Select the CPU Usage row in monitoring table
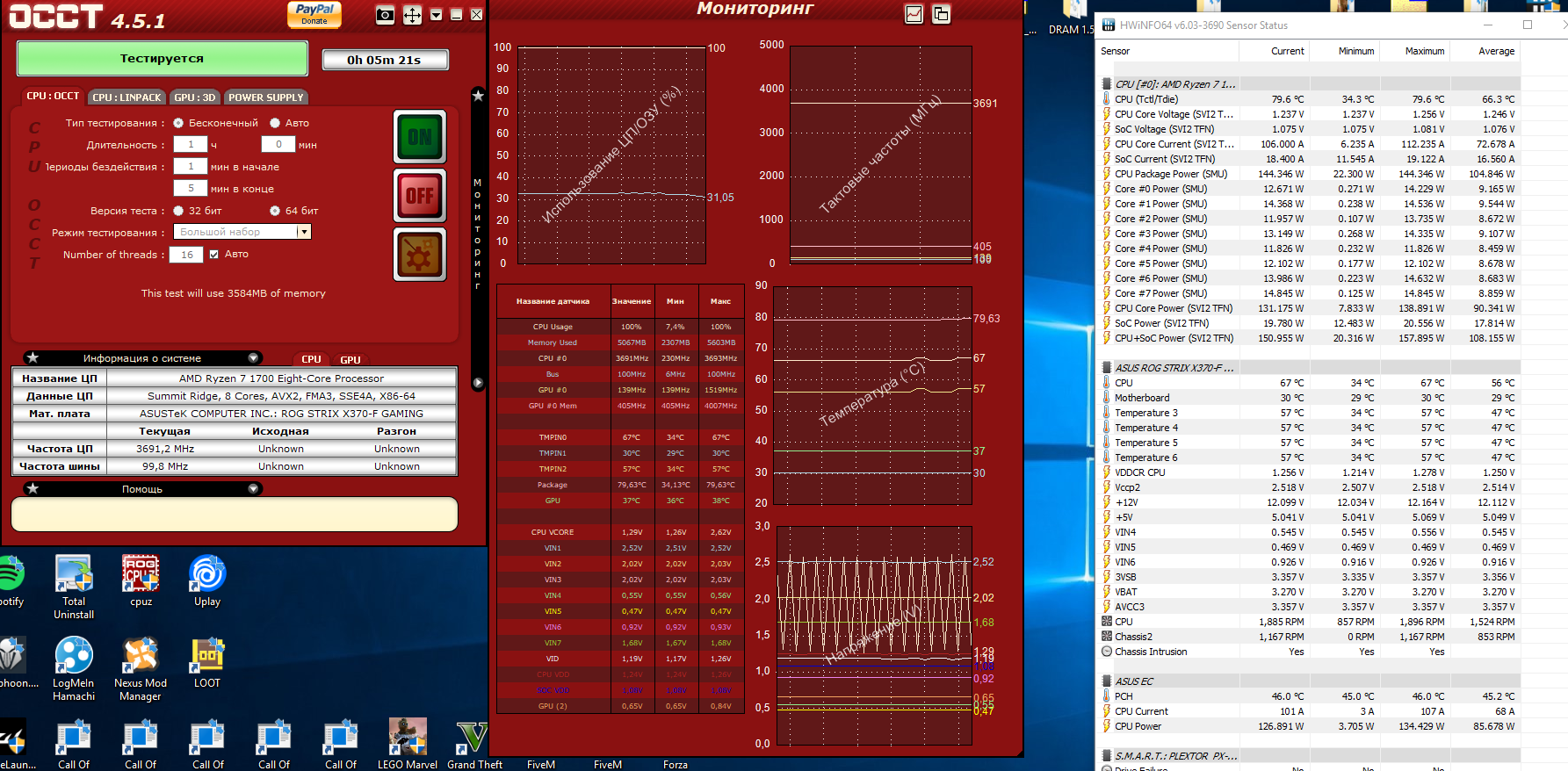The width and height of the screenshot is (1568, 771). pos(619,327)
